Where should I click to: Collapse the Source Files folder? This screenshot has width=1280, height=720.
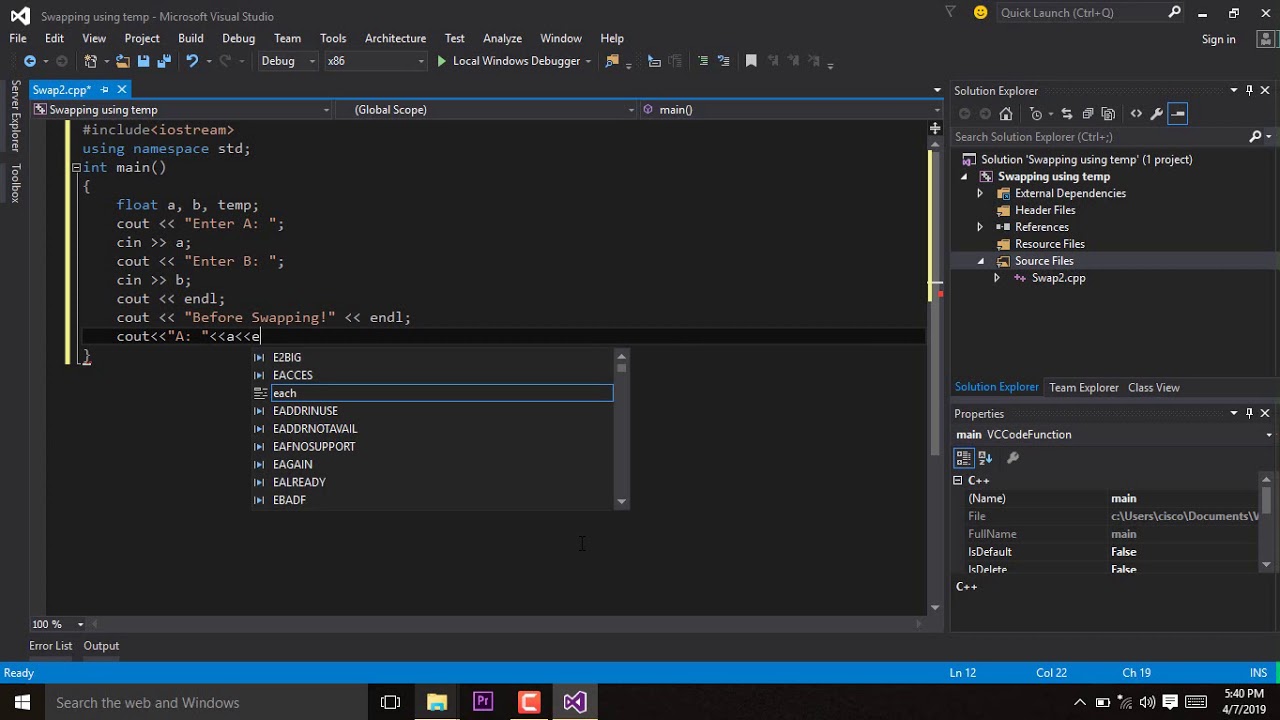tap(980, 262)
